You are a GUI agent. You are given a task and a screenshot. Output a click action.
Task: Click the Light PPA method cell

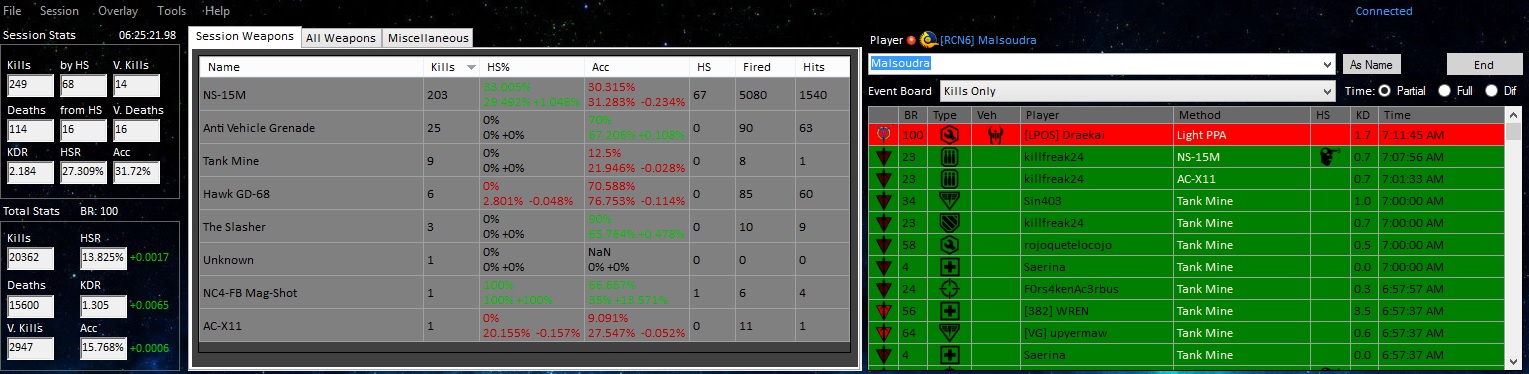(x=1241, y=134)
